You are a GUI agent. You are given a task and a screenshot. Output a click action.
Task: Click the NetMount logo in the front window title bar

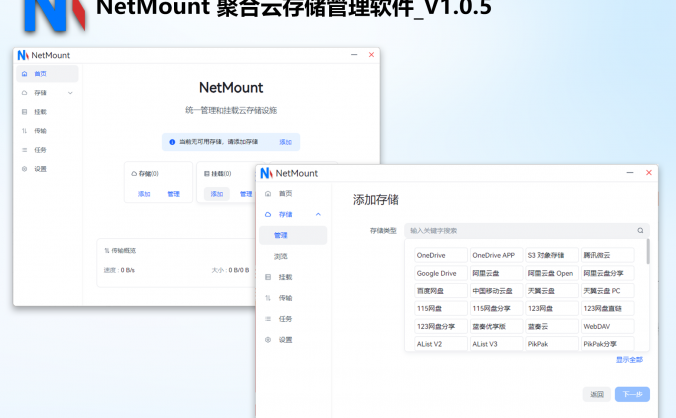coord(266,173)
